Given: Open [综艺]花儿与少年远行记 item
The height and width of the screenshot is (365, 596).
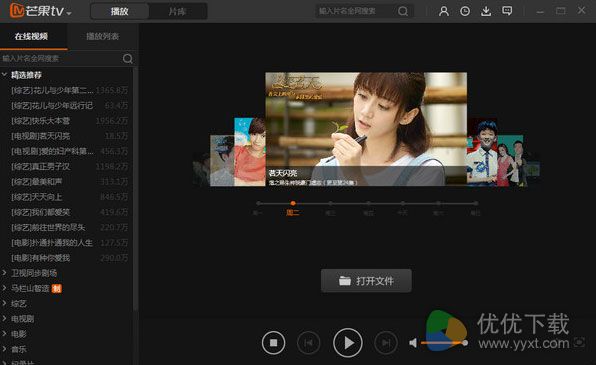Looking at the screenshot, I should pos(69,105).
